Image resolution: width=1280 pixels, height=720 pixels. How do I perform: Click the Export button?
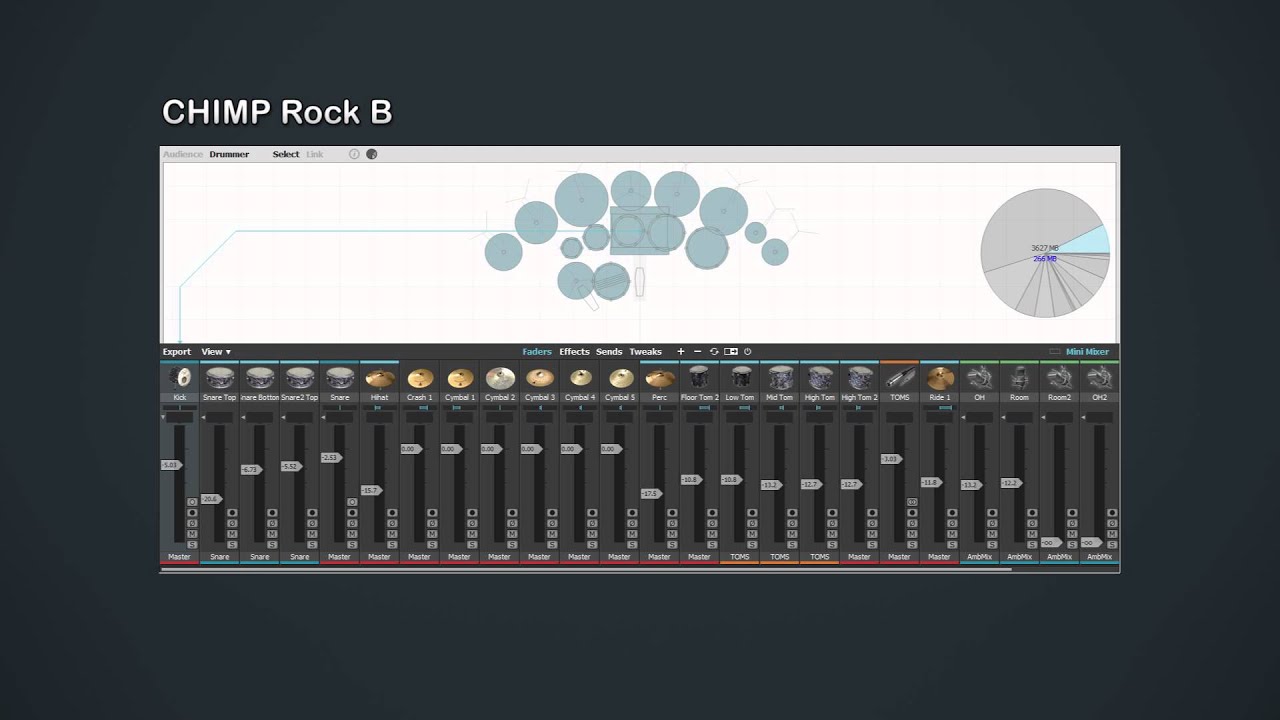[177, 352]
